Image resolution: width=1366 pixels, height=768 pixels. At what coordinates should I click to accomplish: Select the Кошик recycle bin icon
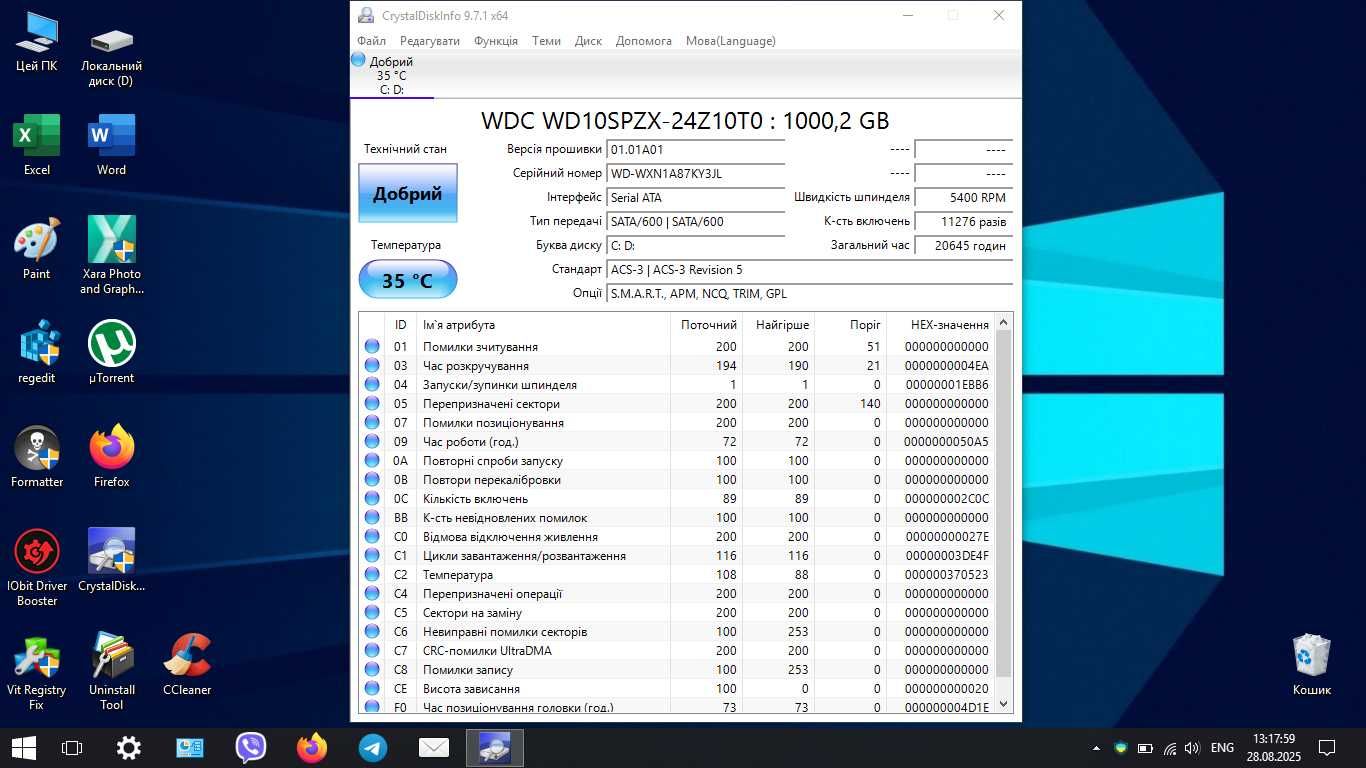1312,665
